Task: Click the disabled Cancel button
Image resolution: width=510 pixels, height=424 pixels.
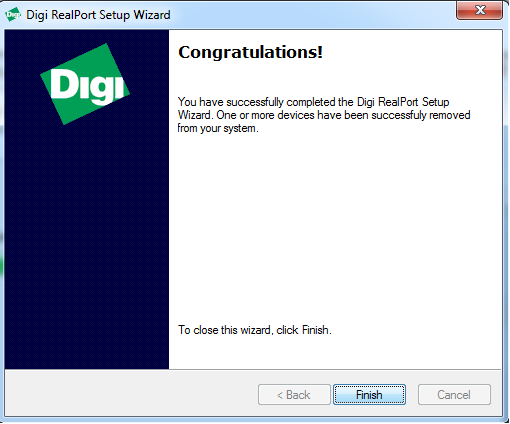Action: tap(454, 395)
